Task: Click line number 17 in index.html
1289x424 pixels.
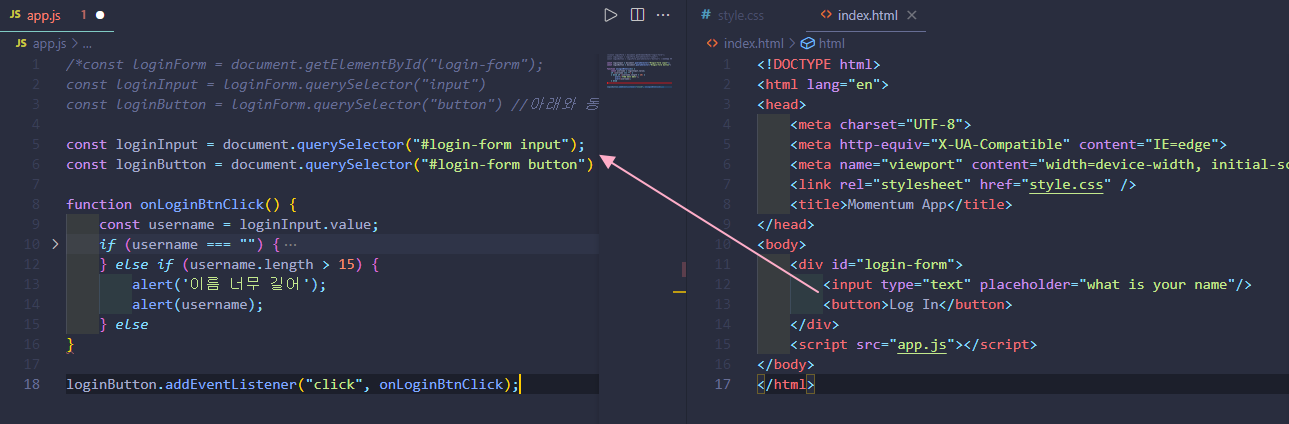Action: coord(725,384)
